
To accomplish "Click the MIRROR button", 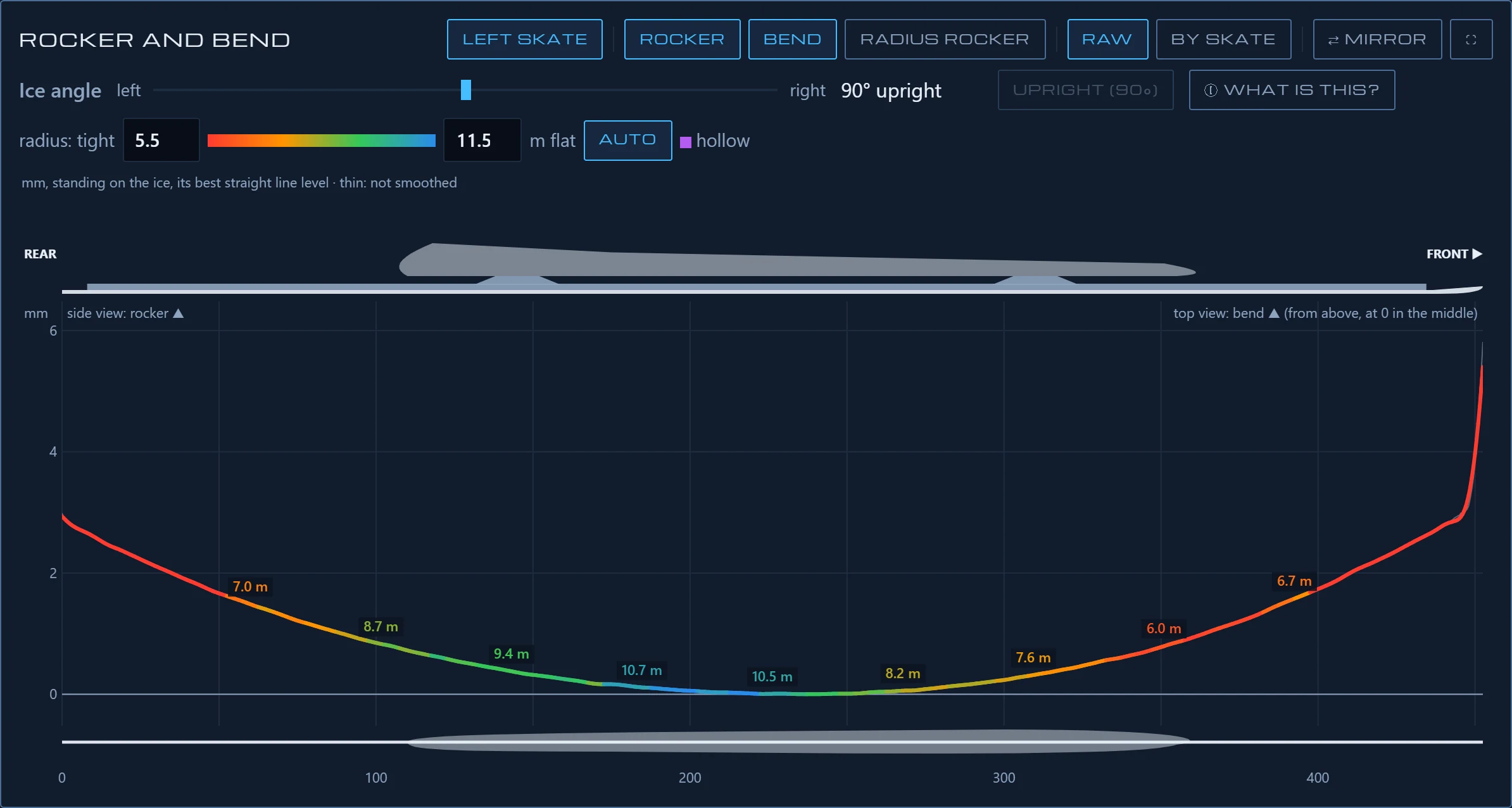I will click(1377, 39).
